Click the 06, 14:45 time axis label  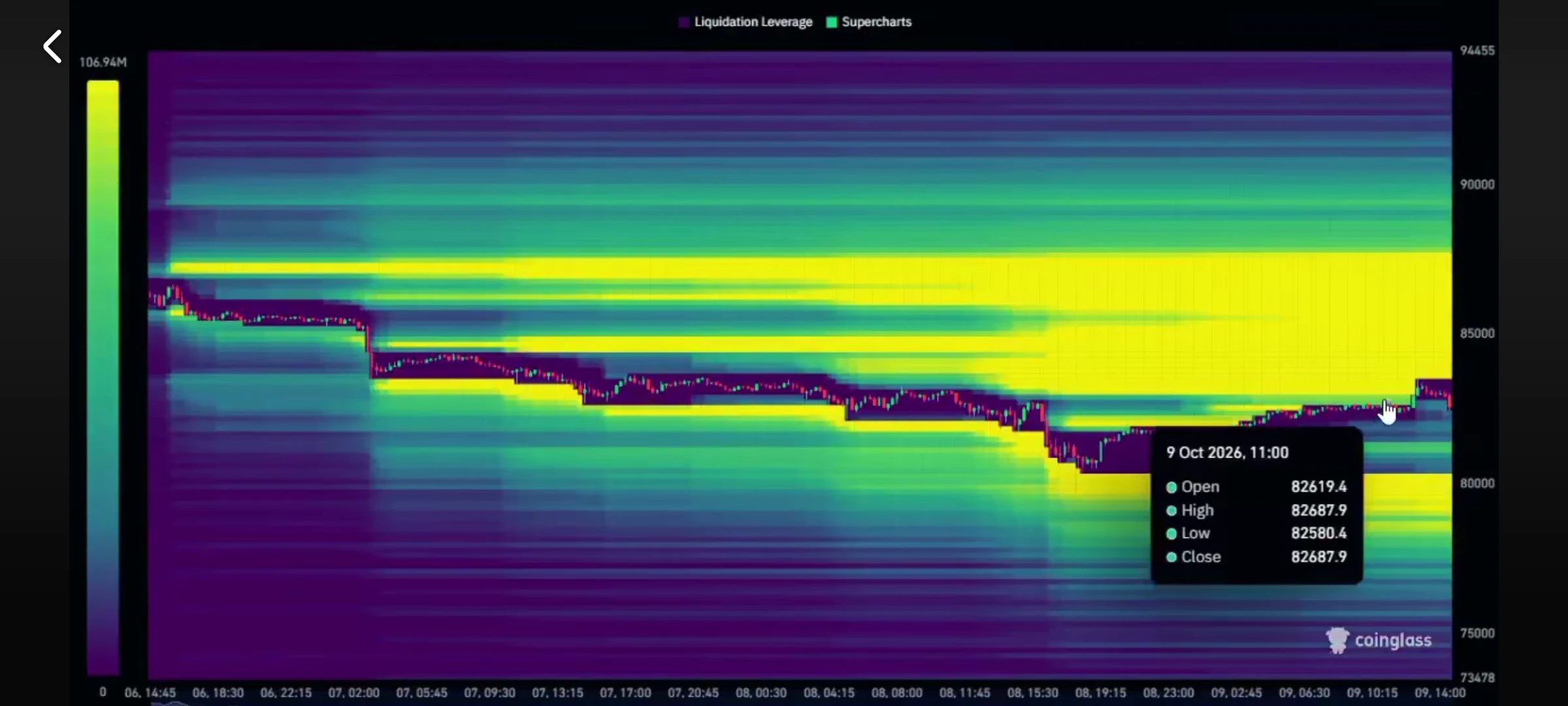[x=150, y=693]
